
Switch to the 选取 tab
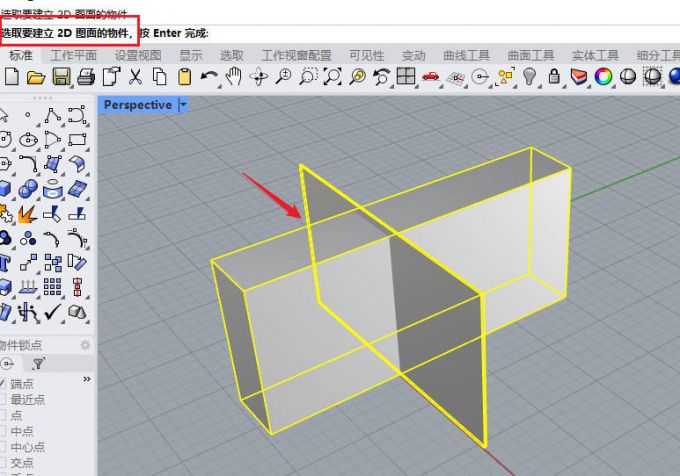(x=232, y=55)
